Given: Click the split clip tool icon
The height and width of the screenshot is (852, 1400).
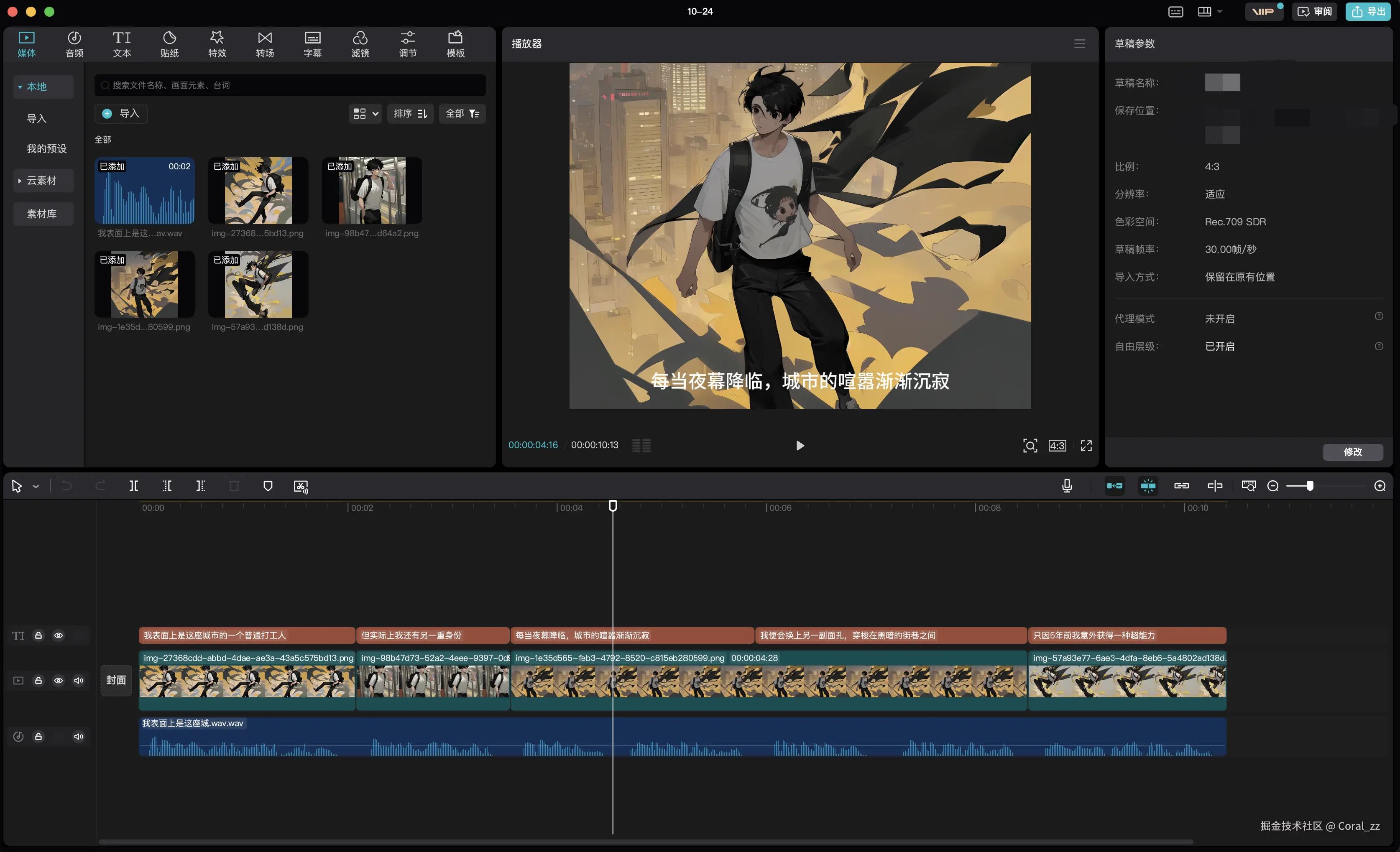Looking at the screenshot, I should click(133, 486).
